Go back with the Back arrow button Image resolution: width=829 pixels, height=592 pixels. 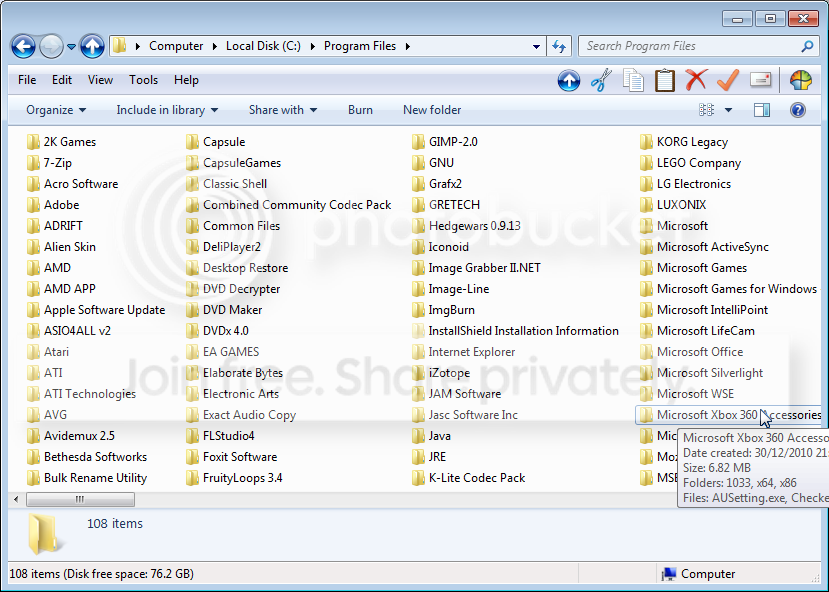[23, 47]
